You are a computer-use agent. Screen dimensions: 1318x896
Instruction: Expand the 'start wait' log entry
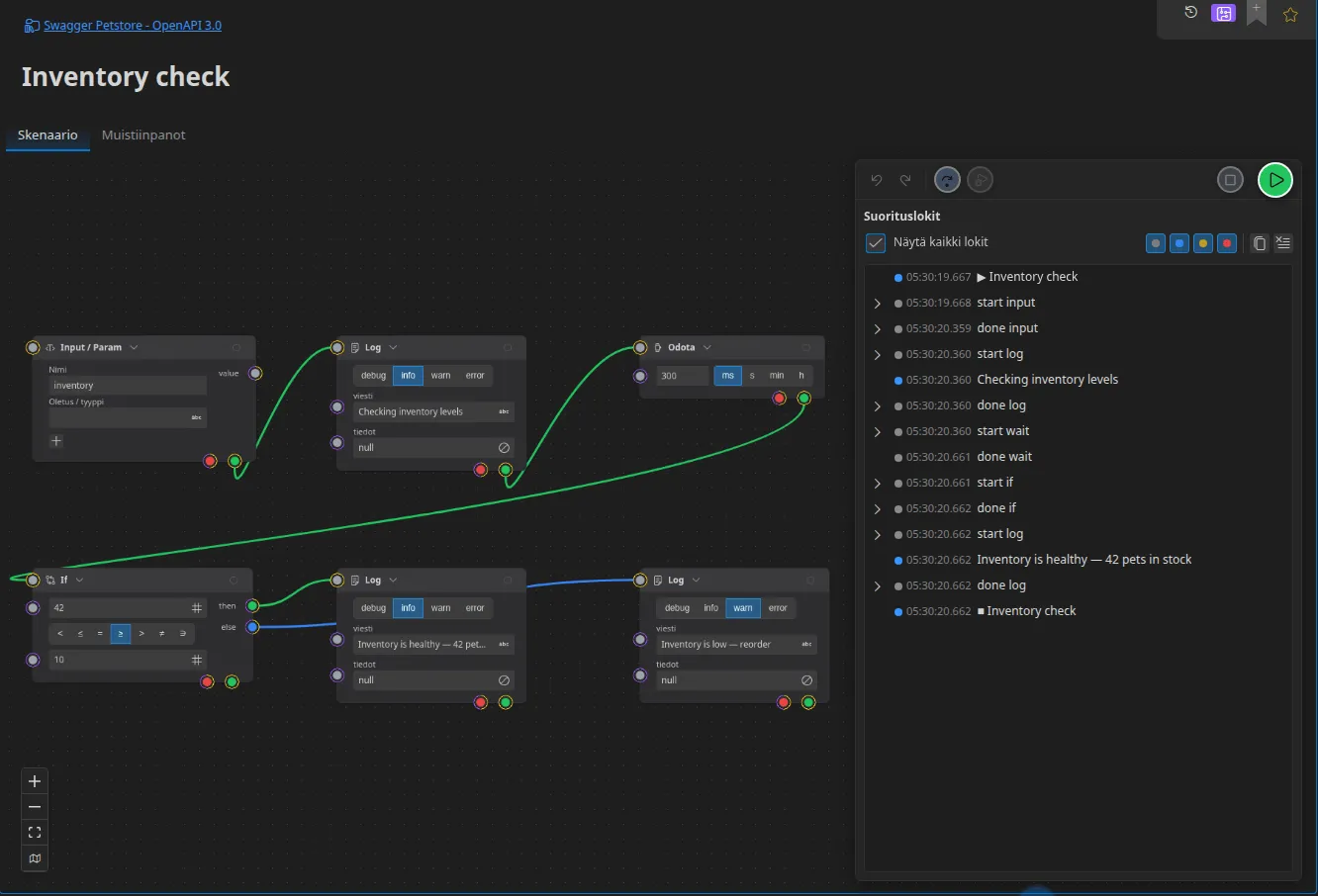878,432
